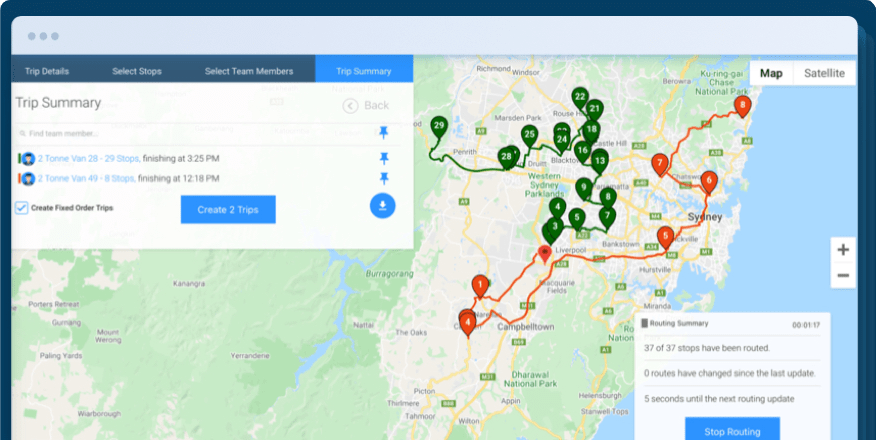Select red stop marker 5
The image size is (876, 440).
point(665,238)
